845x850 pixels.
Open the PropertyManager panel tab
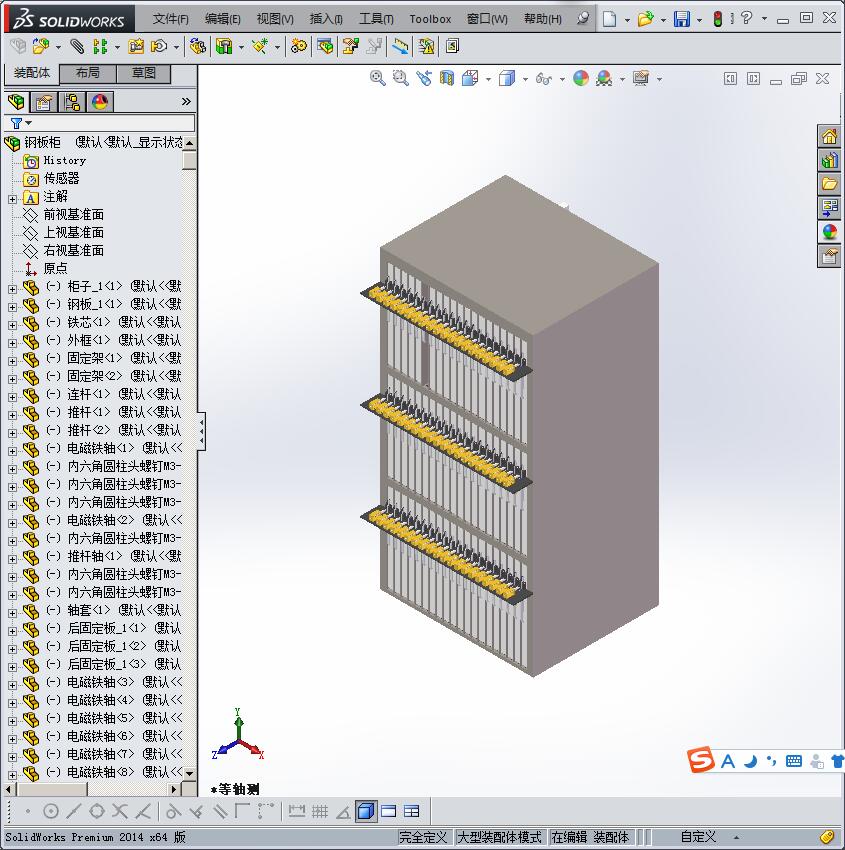click(44, 102)
